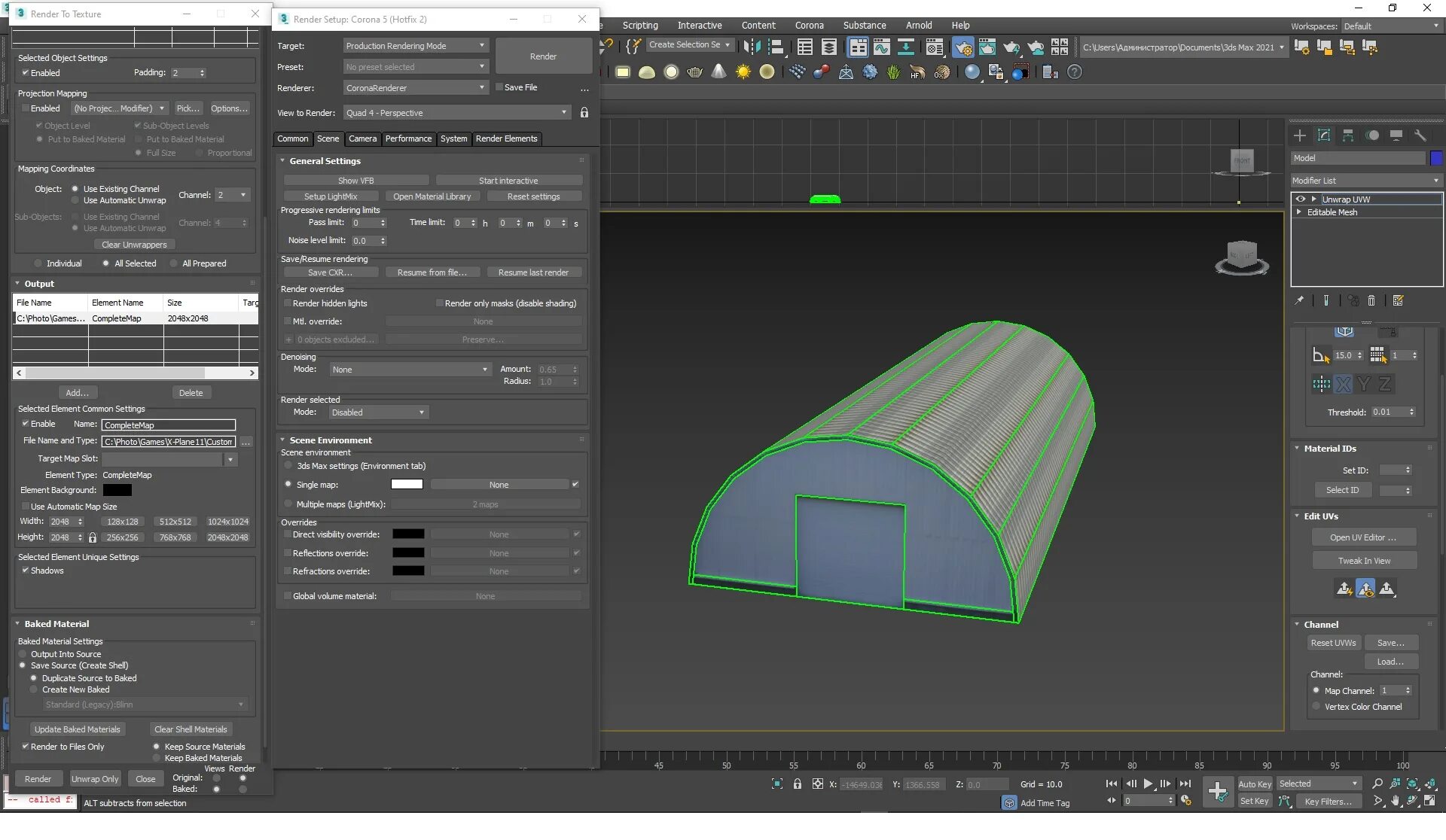Switch to Motion command panel tab
This screenshot has height=840, width=1446.
pos(1372,135)
